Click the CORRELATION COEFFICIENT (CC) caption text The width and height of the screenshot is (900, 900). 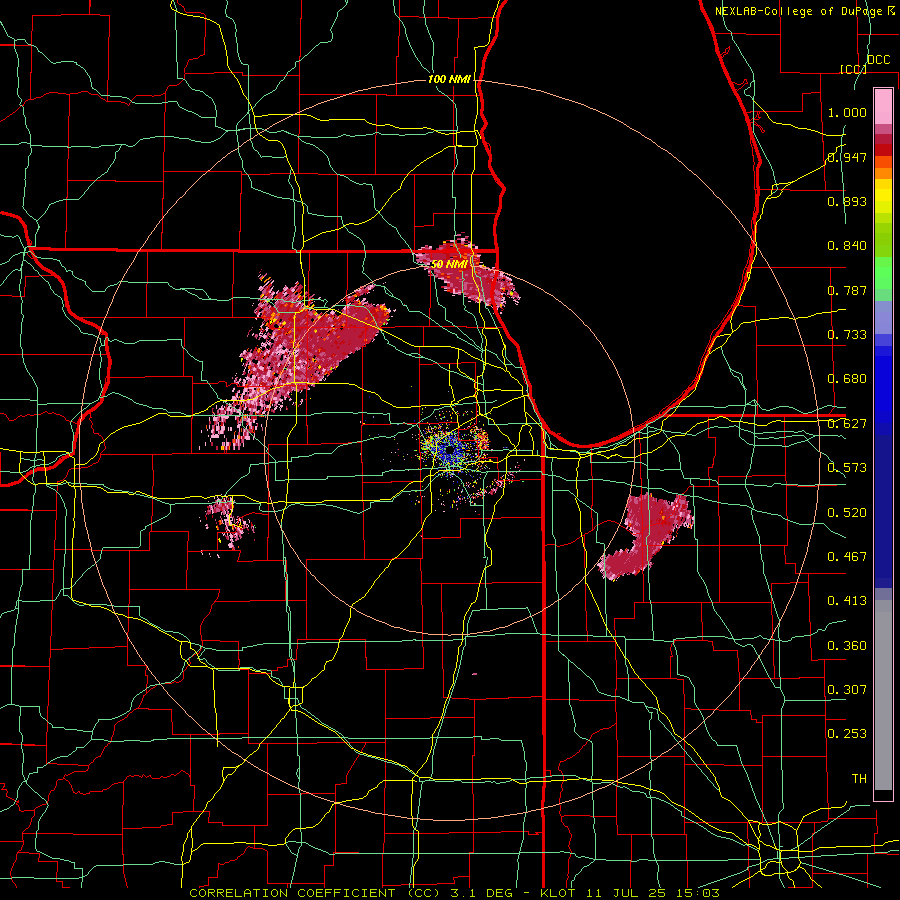tap(315, 893)
